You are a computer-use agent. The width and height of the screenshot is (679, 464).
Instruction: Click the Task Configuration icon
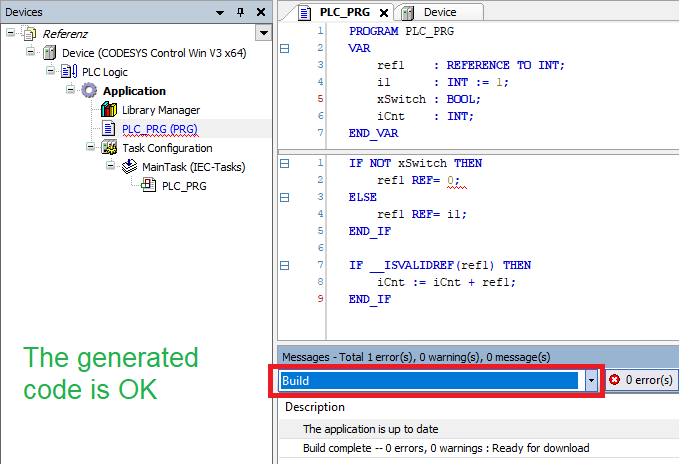[109, 148]
